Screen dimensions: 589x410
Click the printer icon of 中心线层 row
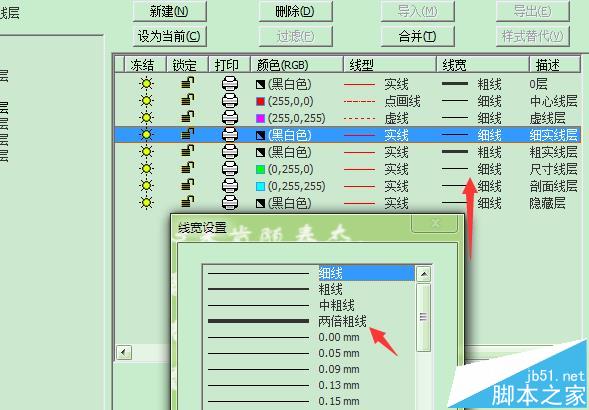[230, 101]
